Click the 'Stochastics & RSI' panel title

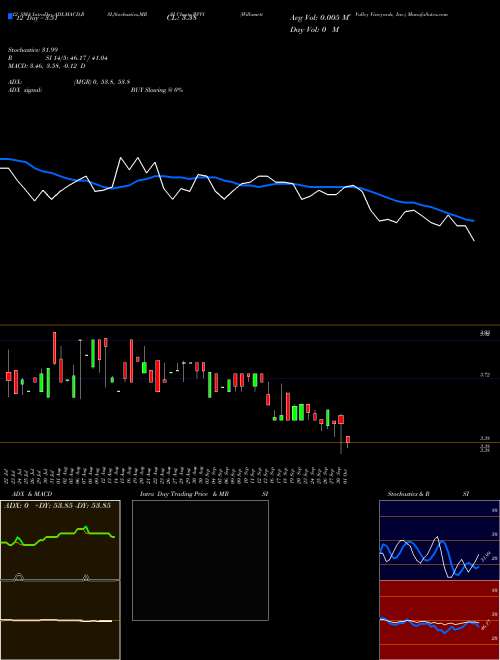tap(428, 494)
